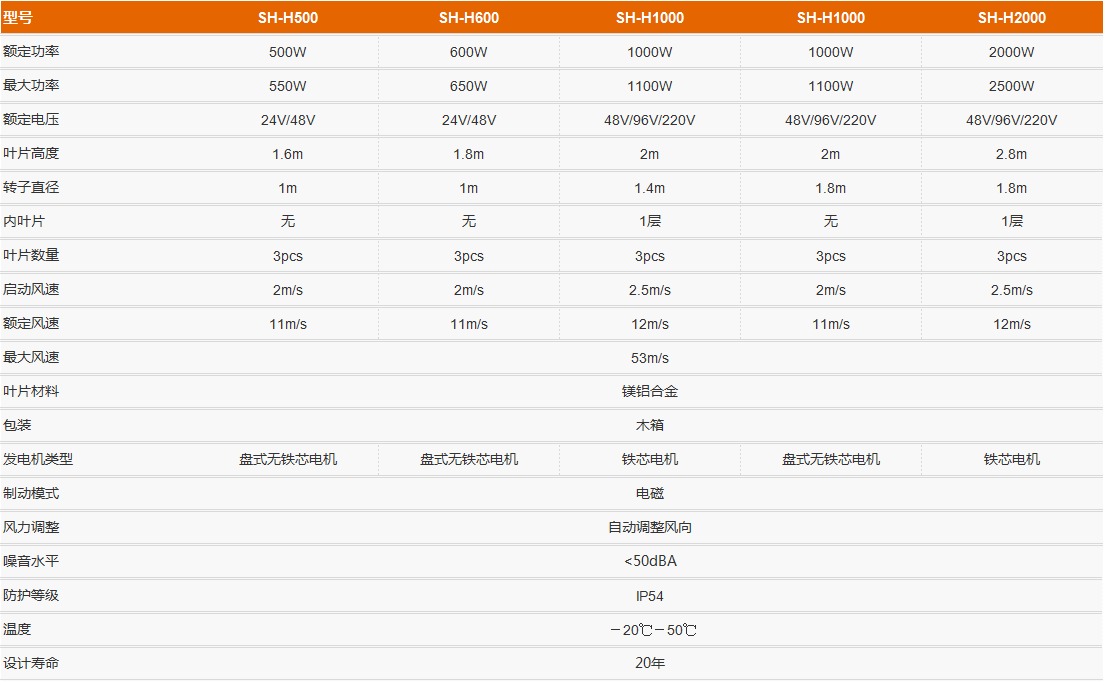The width and height of the screenshot is (1103, 681).
Task: Select the －20℃－50℃ temperature range
Action: pos(652,630)
